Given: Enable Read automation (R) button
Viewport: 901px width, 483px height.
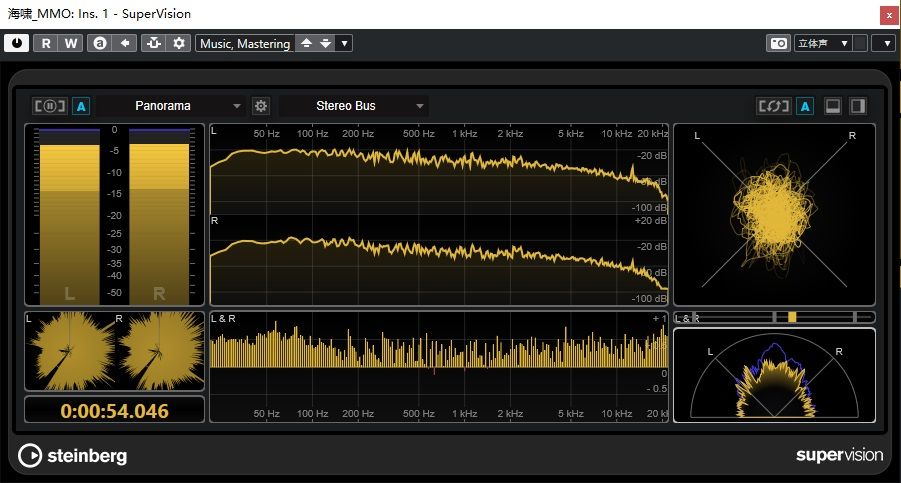Looking at the screenshot, I should (x=45, y=43).
